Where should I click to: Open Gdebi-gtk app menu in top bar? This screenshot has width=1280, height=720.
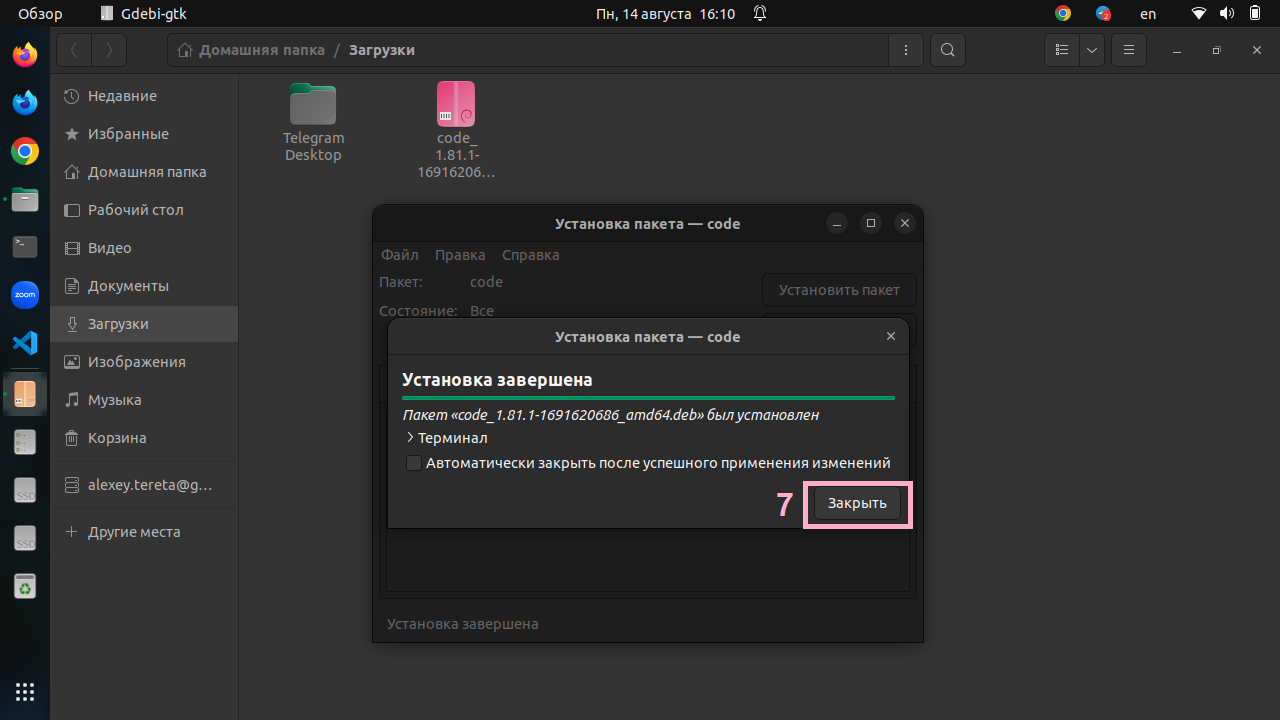(144, 14)
